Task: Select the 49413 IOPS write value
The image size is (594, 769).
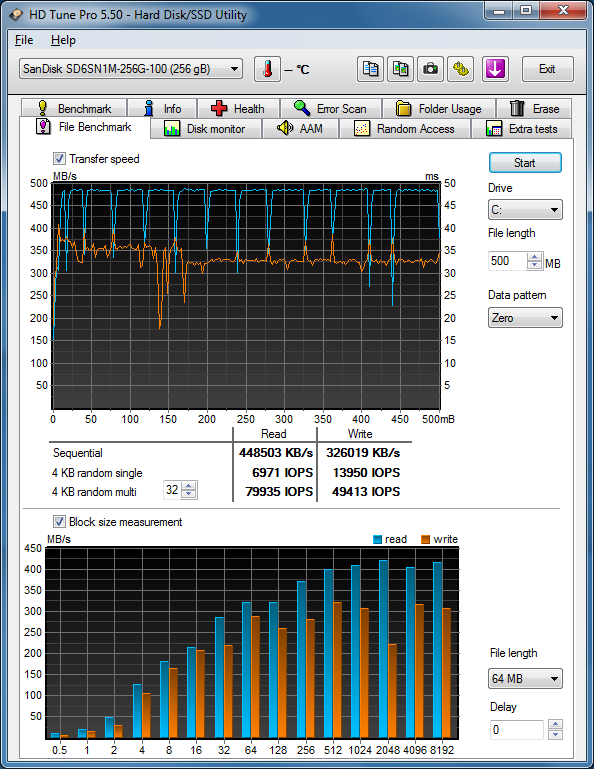Action: (x=366, y=492)
